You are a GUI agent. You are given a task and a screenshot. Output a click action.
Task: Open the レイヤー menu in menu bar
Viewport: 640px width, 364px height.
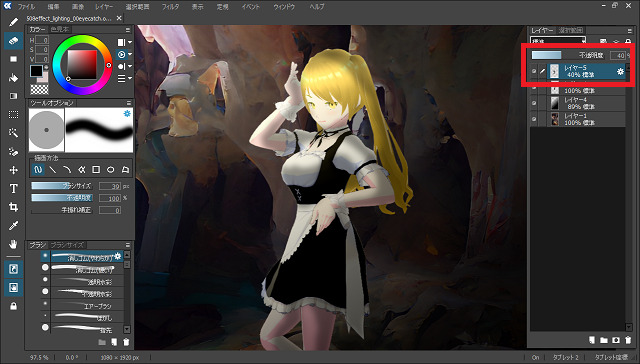(x=104, y=7)
